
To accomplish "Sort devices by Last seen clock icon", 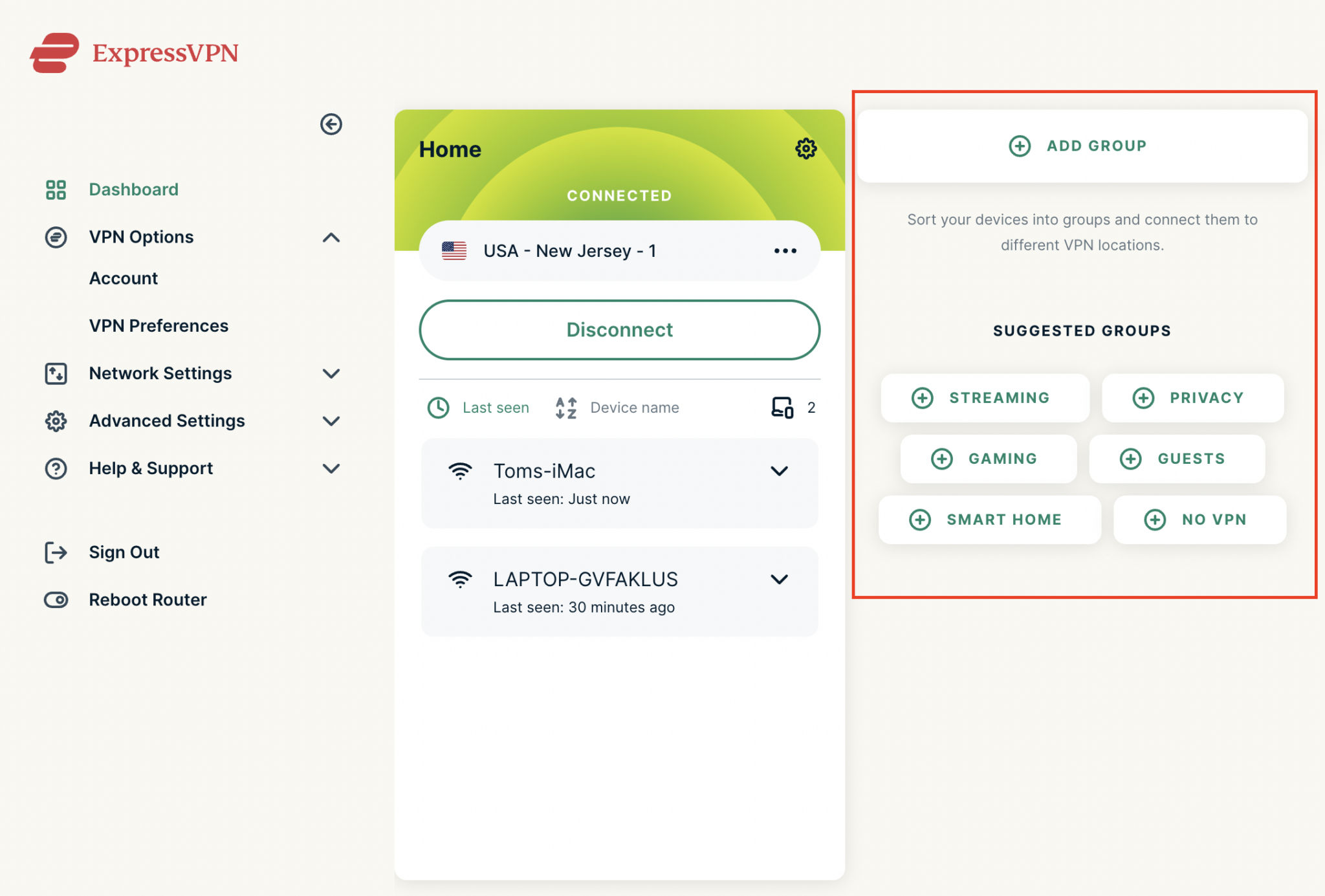I will coord(439,408).
